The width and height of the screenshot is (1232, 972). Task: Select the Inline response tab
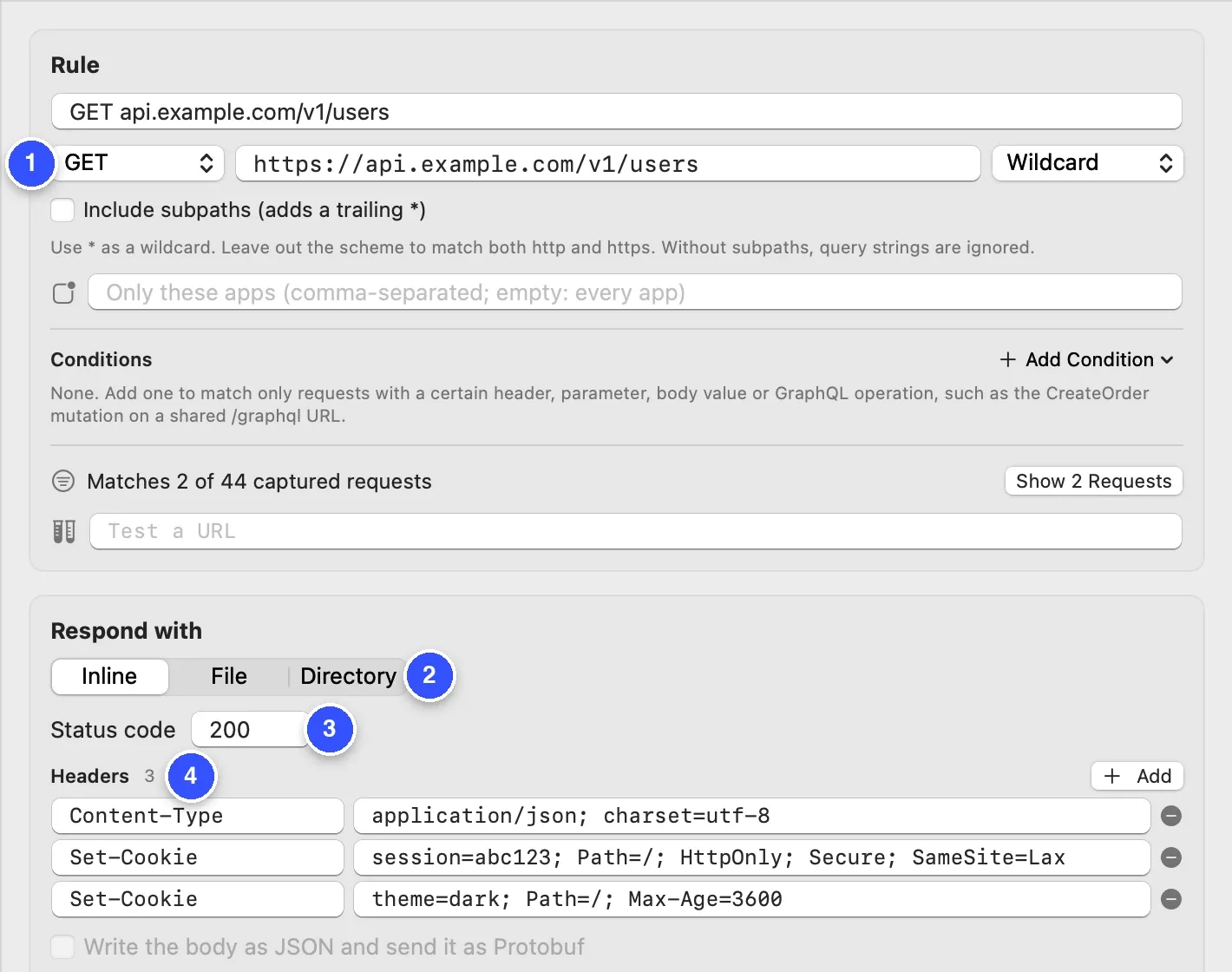click(x=109, y=677)
